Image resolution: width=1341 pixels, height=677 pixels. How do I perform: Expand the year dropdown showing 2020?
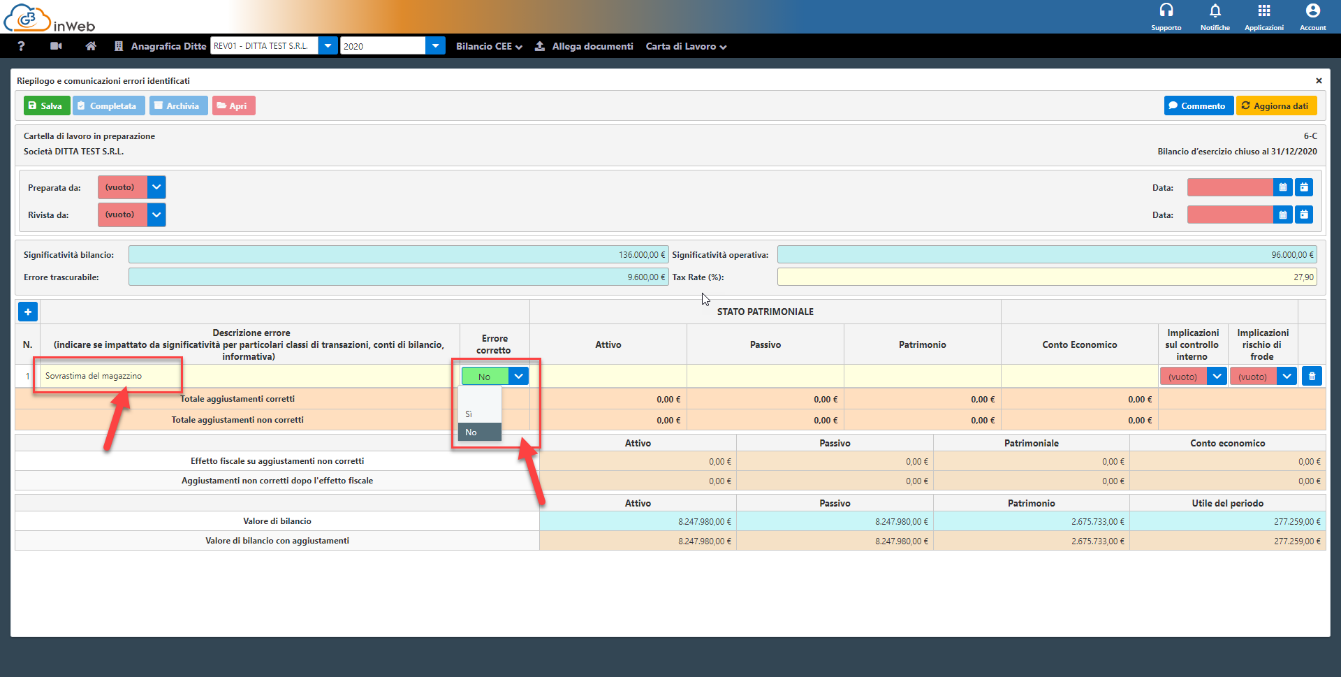point(435,46)
